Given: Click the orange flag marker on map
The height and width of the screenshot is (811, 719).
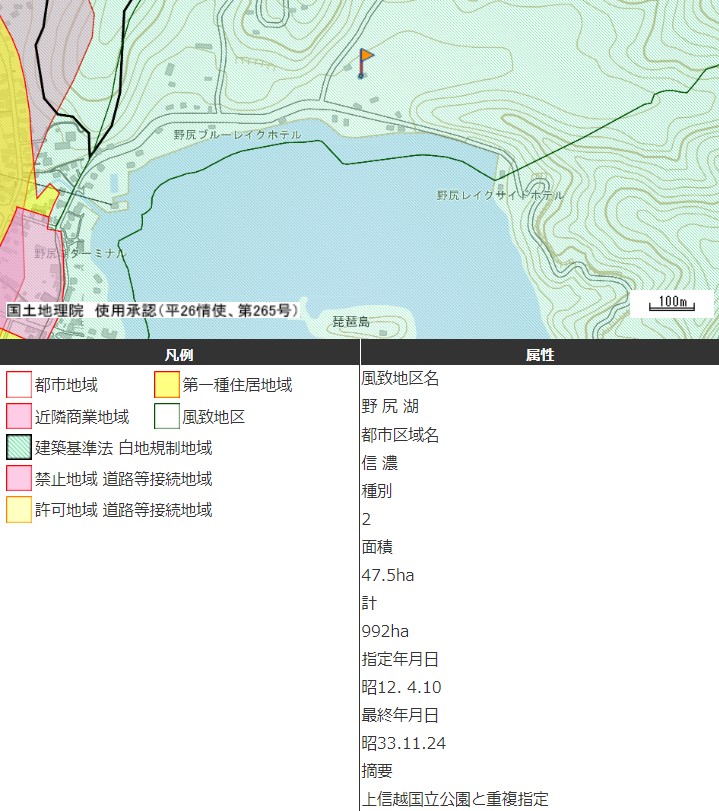Looking at the screenshot, I should pyautogui.click(x=365, y=59).
